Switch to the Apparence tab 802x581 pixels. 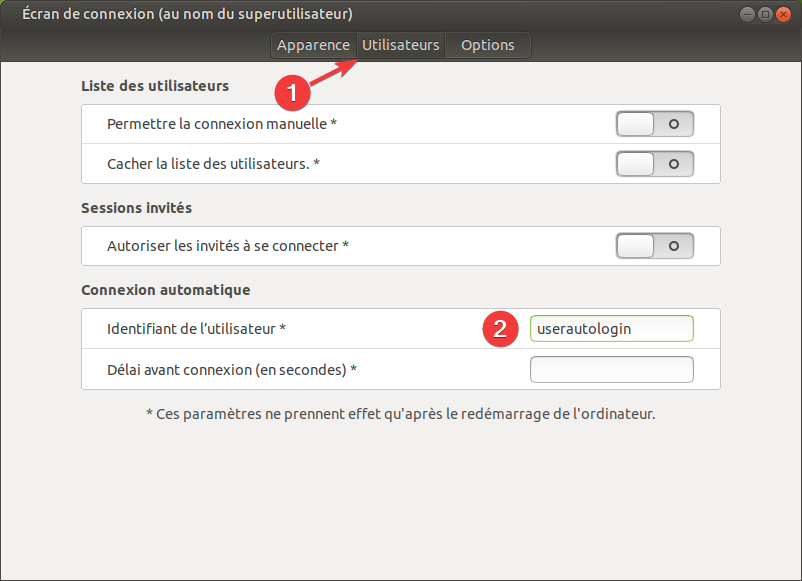coord(313,45)
